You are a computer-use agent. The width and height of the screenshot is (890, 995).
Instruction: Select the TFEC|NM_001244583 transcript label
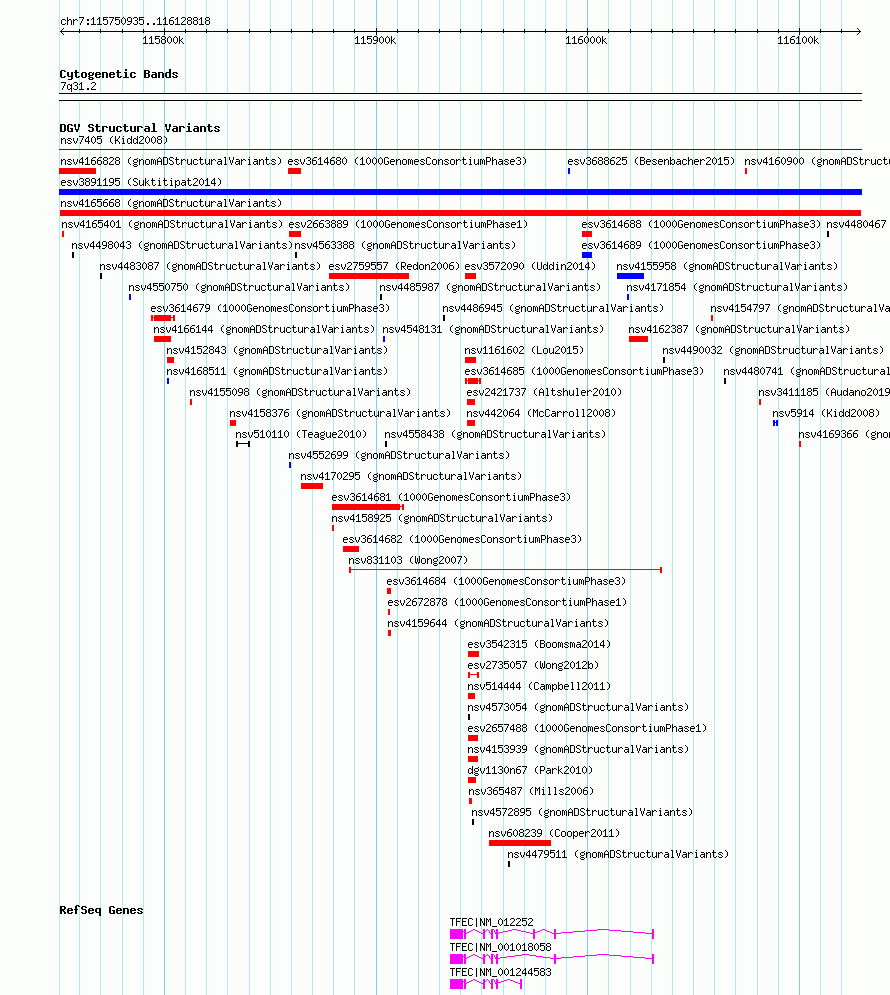[x=500, y=972]
